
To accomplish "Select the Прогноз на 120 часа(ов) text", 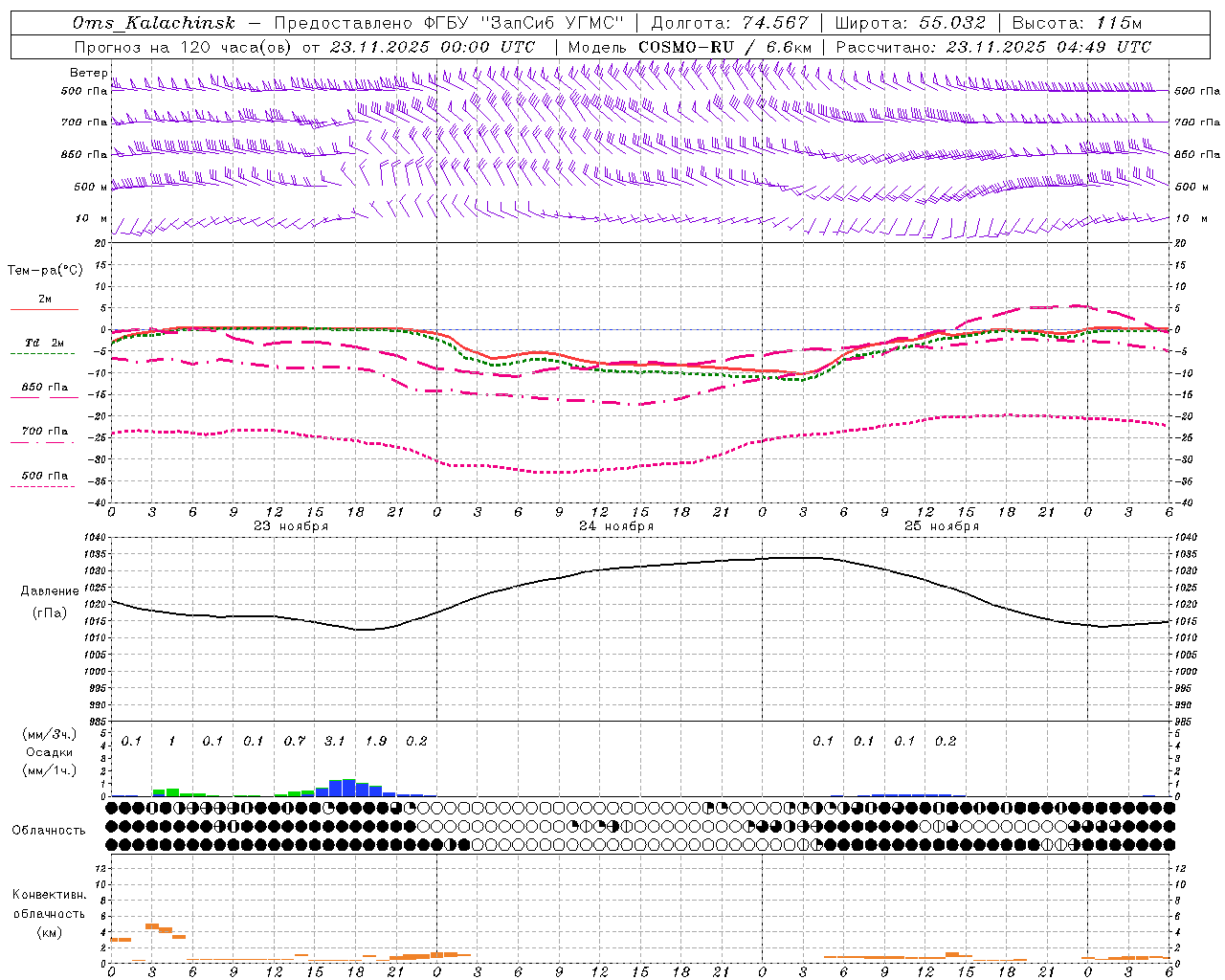I will tap(185, 47).
